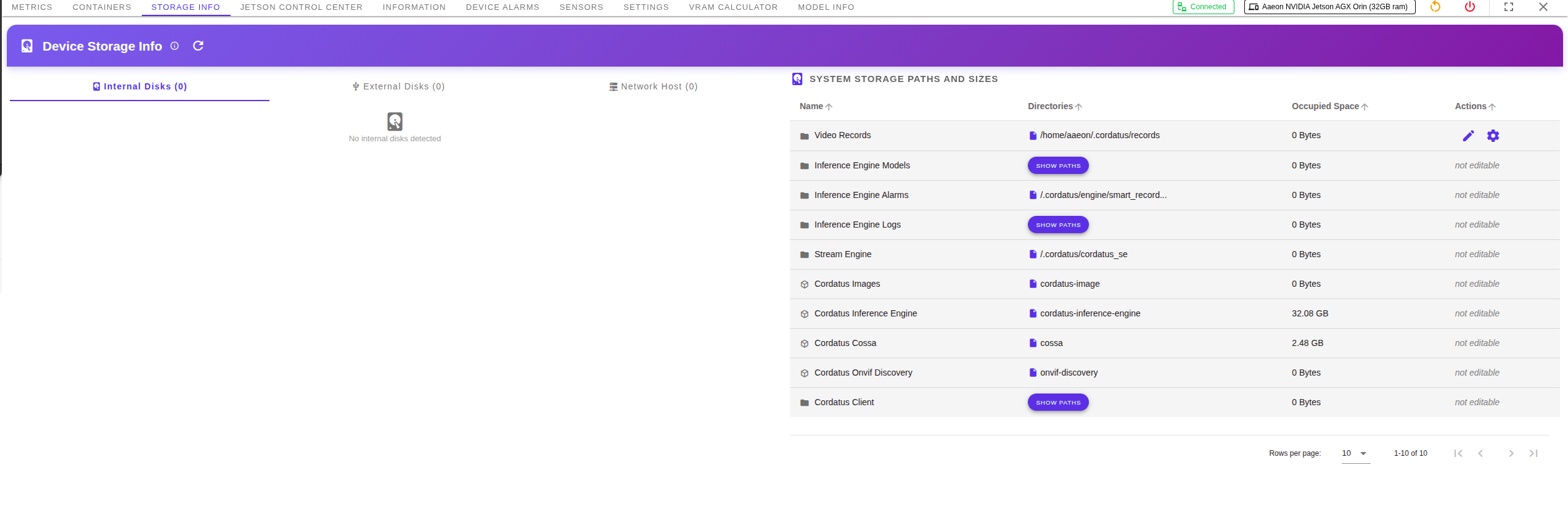Toggle fullscreen using the expand icon
1568x515 pixels.
tap(1509, 7)
